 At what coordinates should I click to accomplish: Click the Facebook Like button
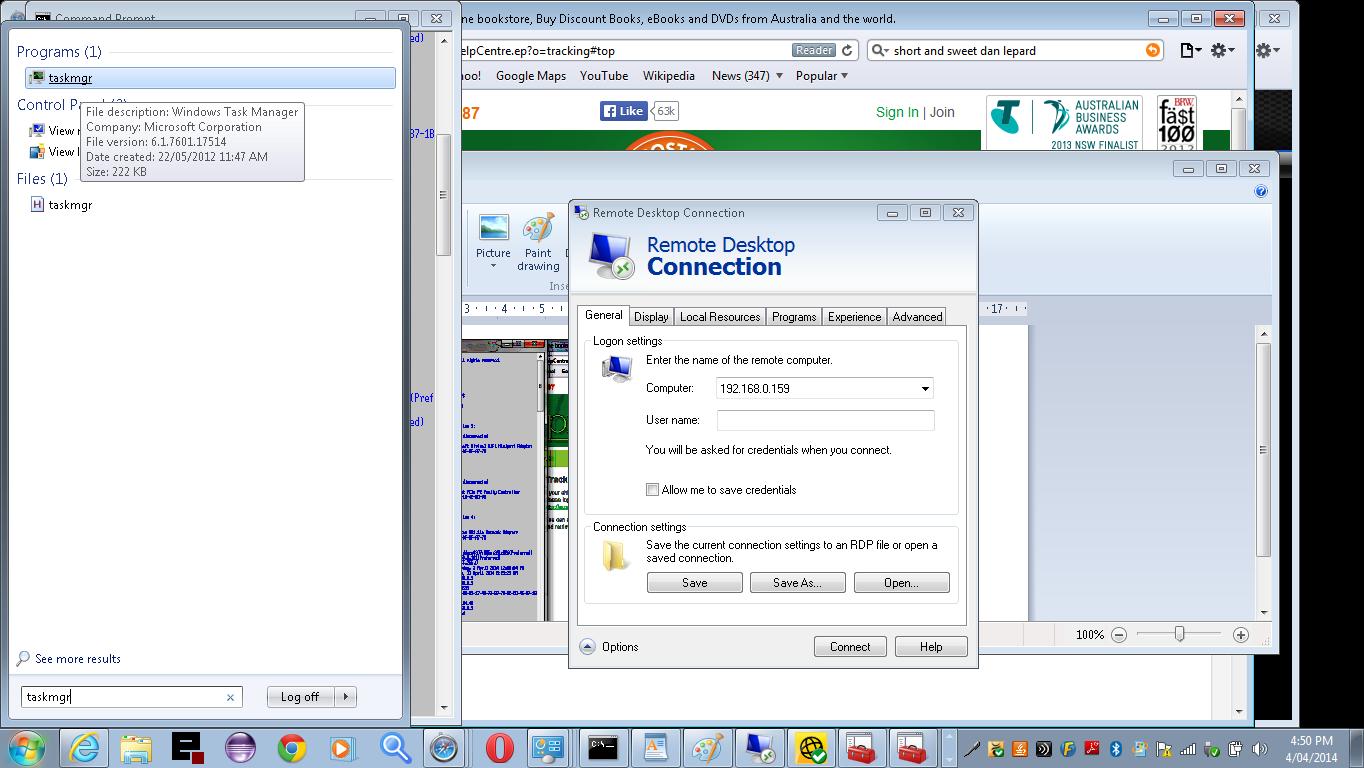623,111
